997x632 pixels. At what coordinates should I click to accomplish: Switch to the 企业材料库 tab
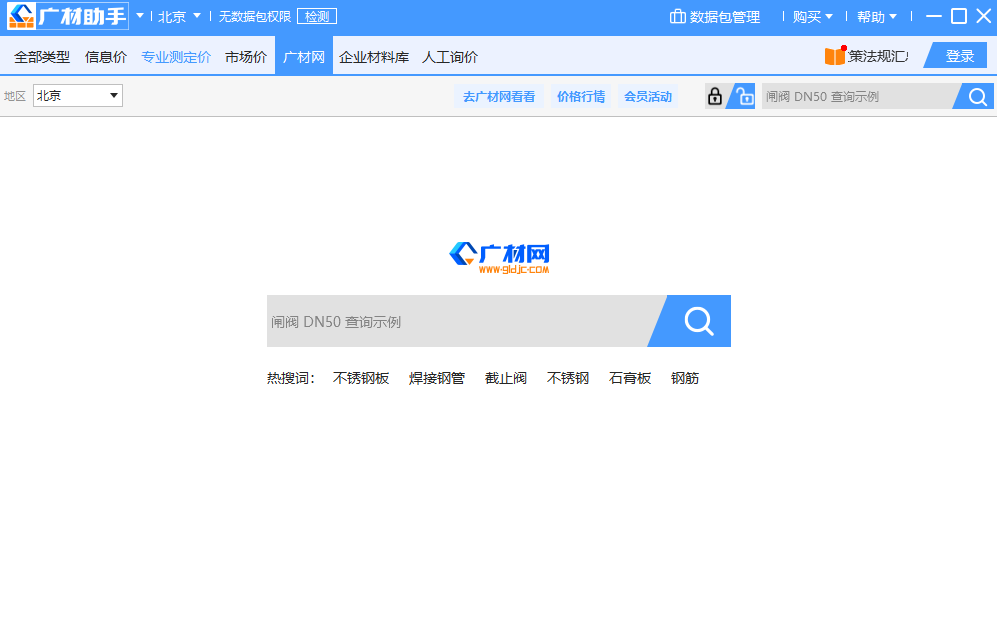[x=374, y=57]
